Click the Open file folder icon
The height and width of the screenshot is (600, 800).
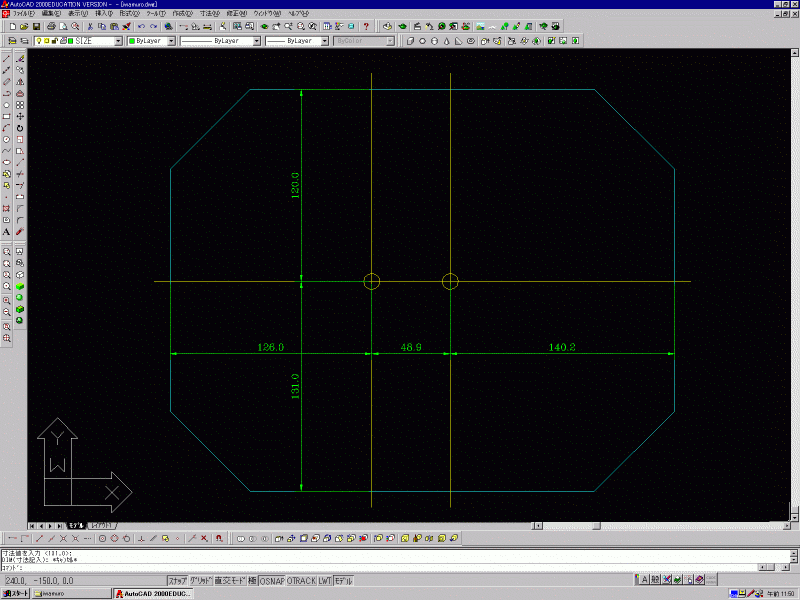coord(24,26)
